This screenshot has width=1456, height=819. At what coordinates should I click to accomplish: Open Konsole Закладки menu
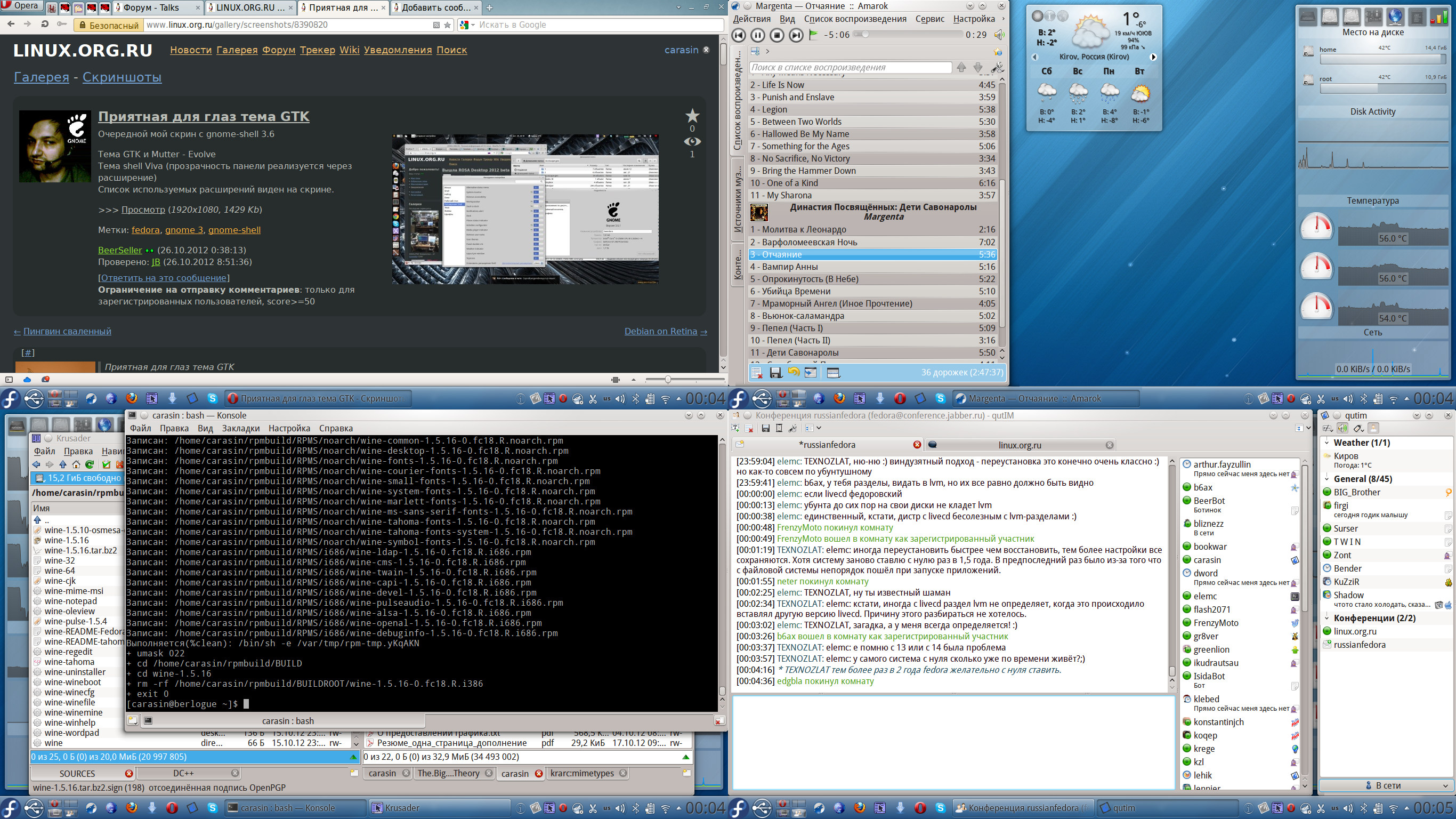[241, 428]
